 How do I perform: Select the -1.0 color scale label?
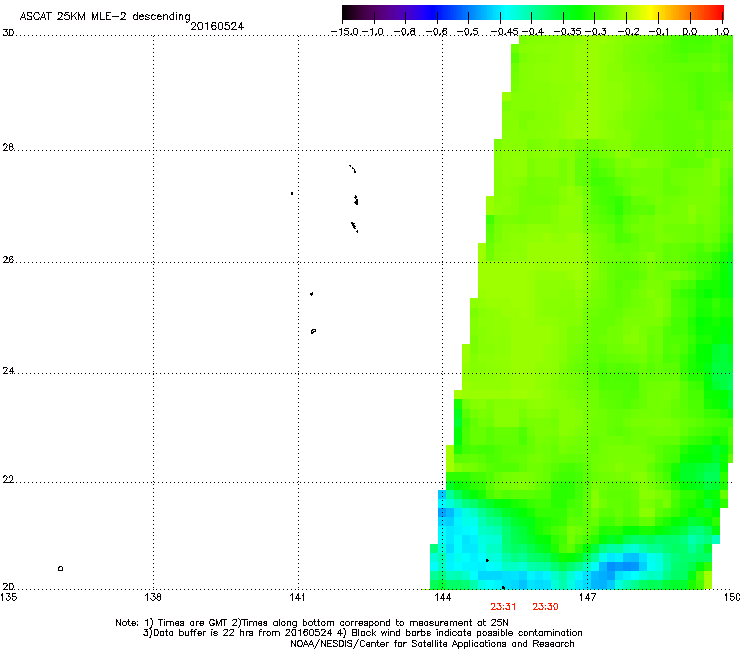coord(372,32)
